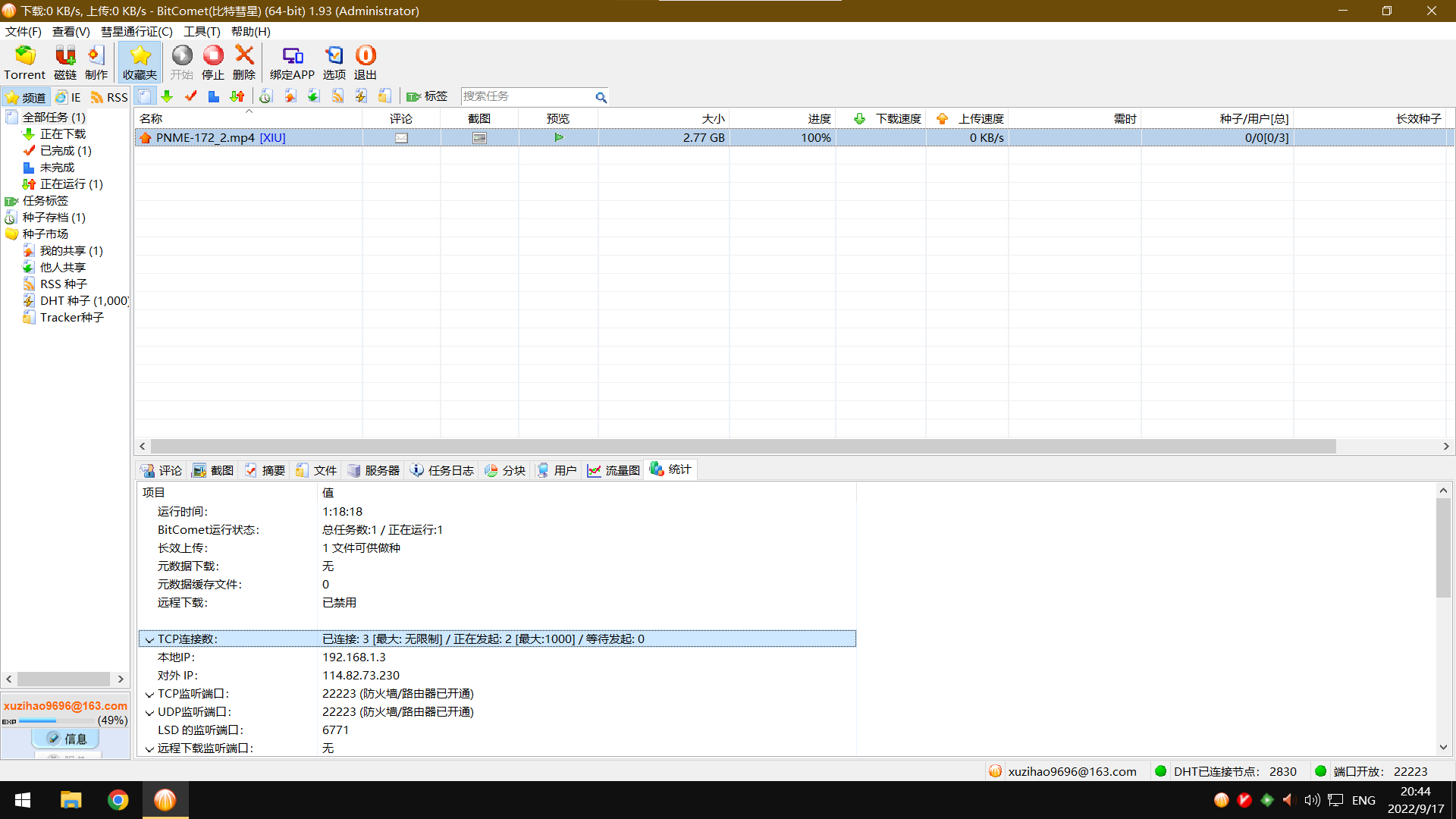Select 他人共享 in sidebar tree

pyautogui.click(x=63, y=268)
